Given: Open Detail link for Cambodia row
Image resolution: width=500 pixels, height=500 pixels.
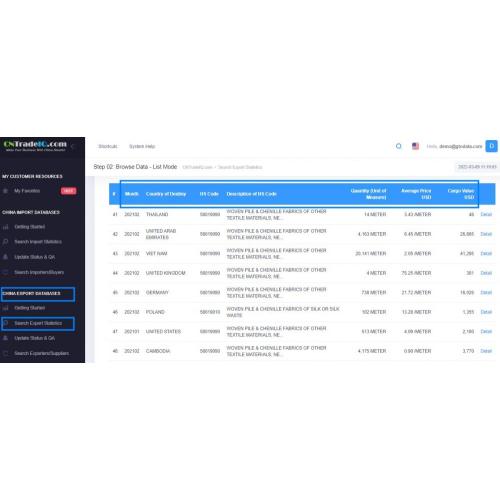Looking at the screenshot, I should pos(486,351).
